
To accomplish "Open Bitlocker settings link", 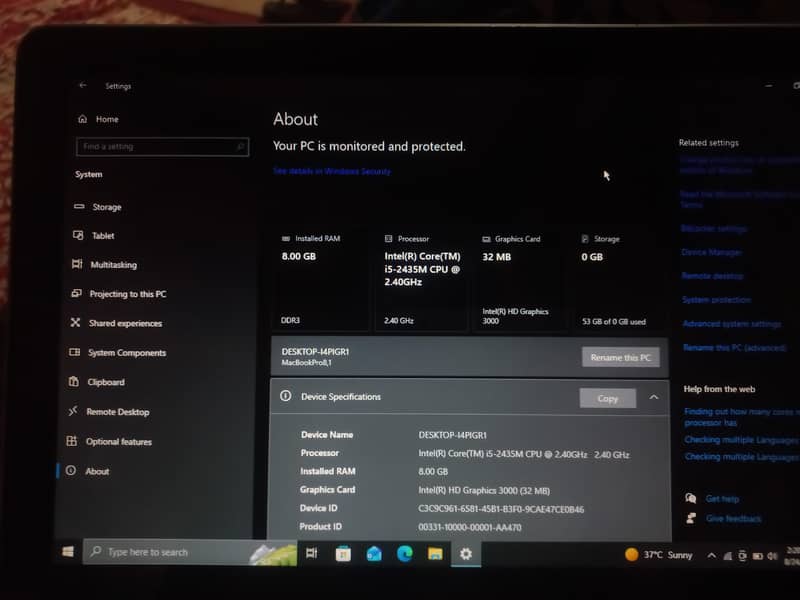I will point(713,229).
